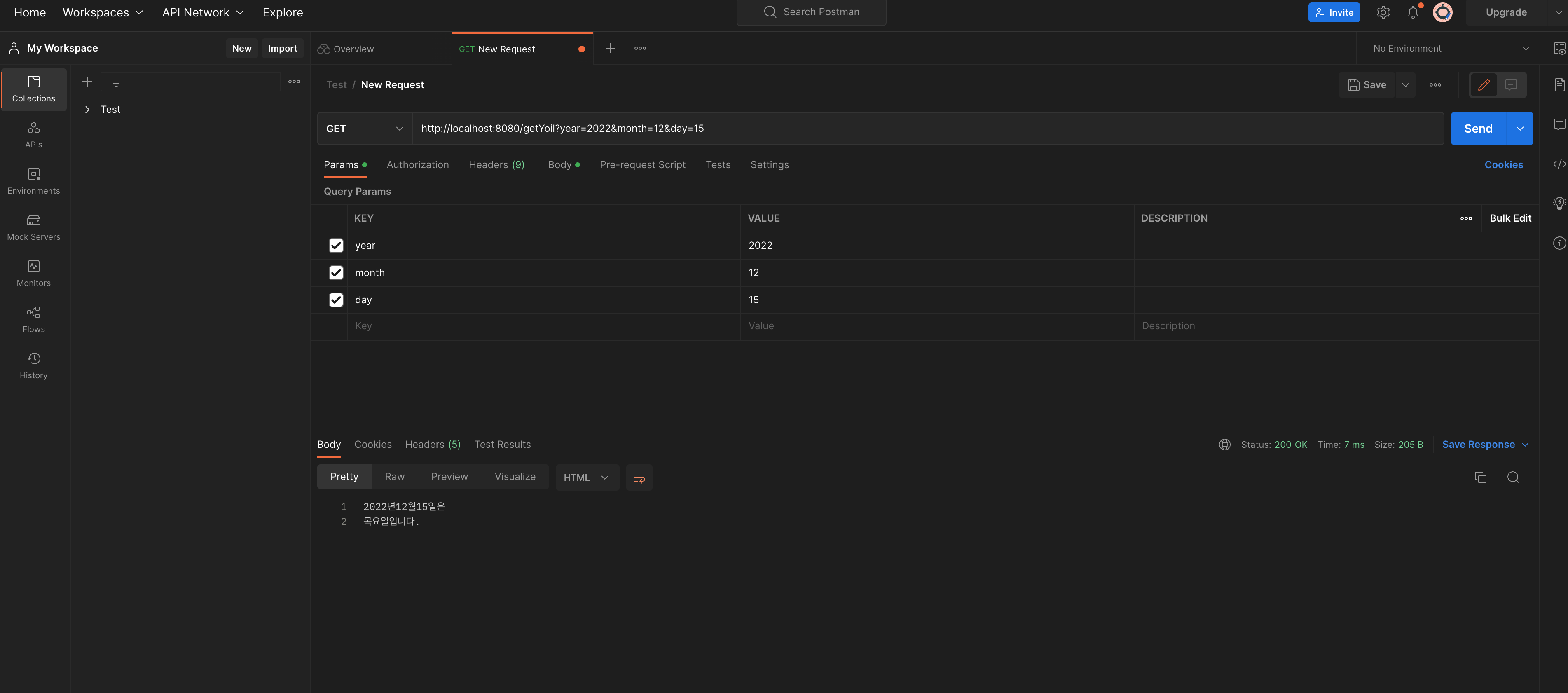Image resolution: width=1568 pixels, height=693 pixels.
Task: Click the search response magnifier icon
Action: coord(1513,478)
